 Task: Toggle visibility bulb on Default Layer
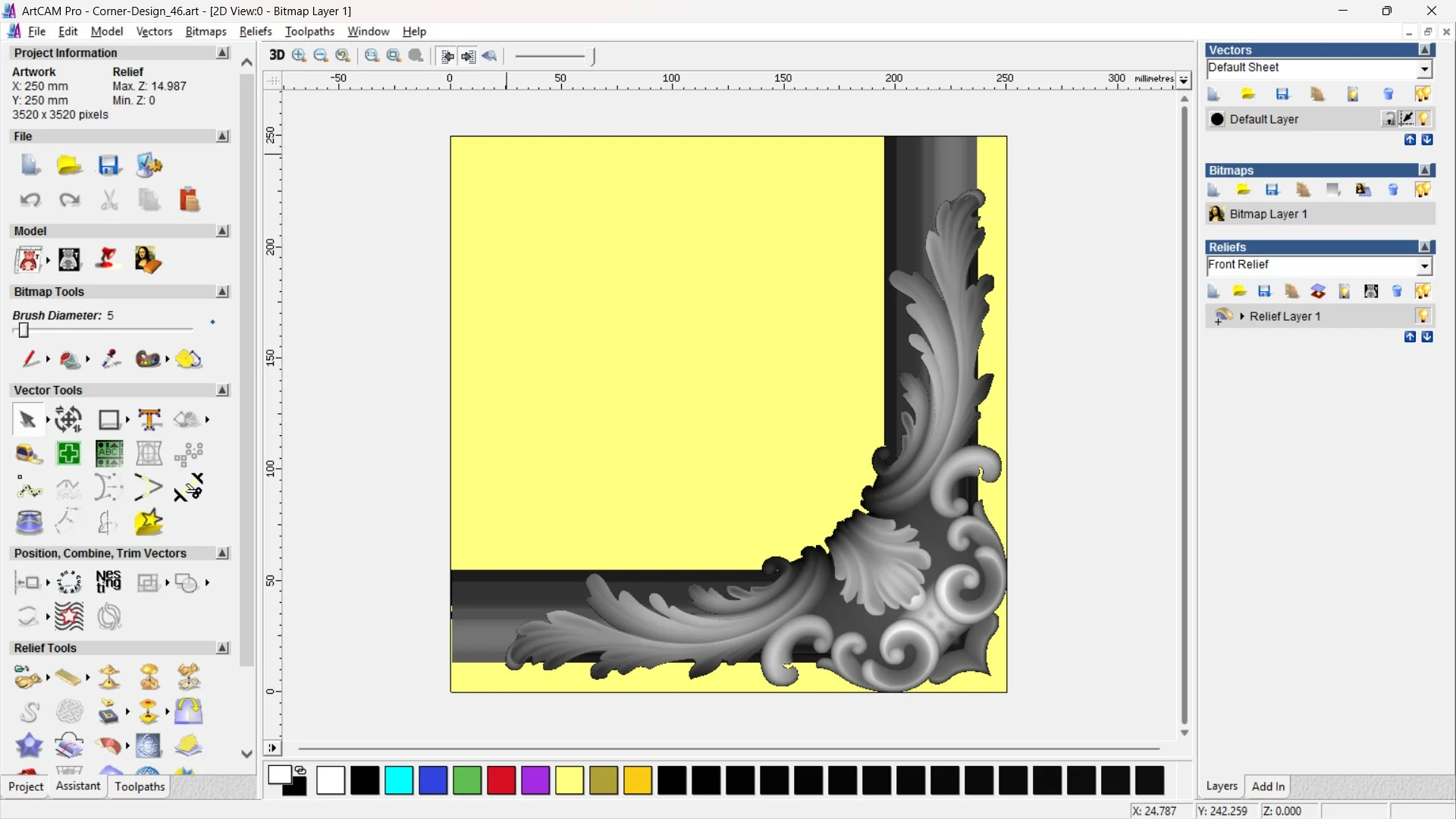(x=1424, y=119)
